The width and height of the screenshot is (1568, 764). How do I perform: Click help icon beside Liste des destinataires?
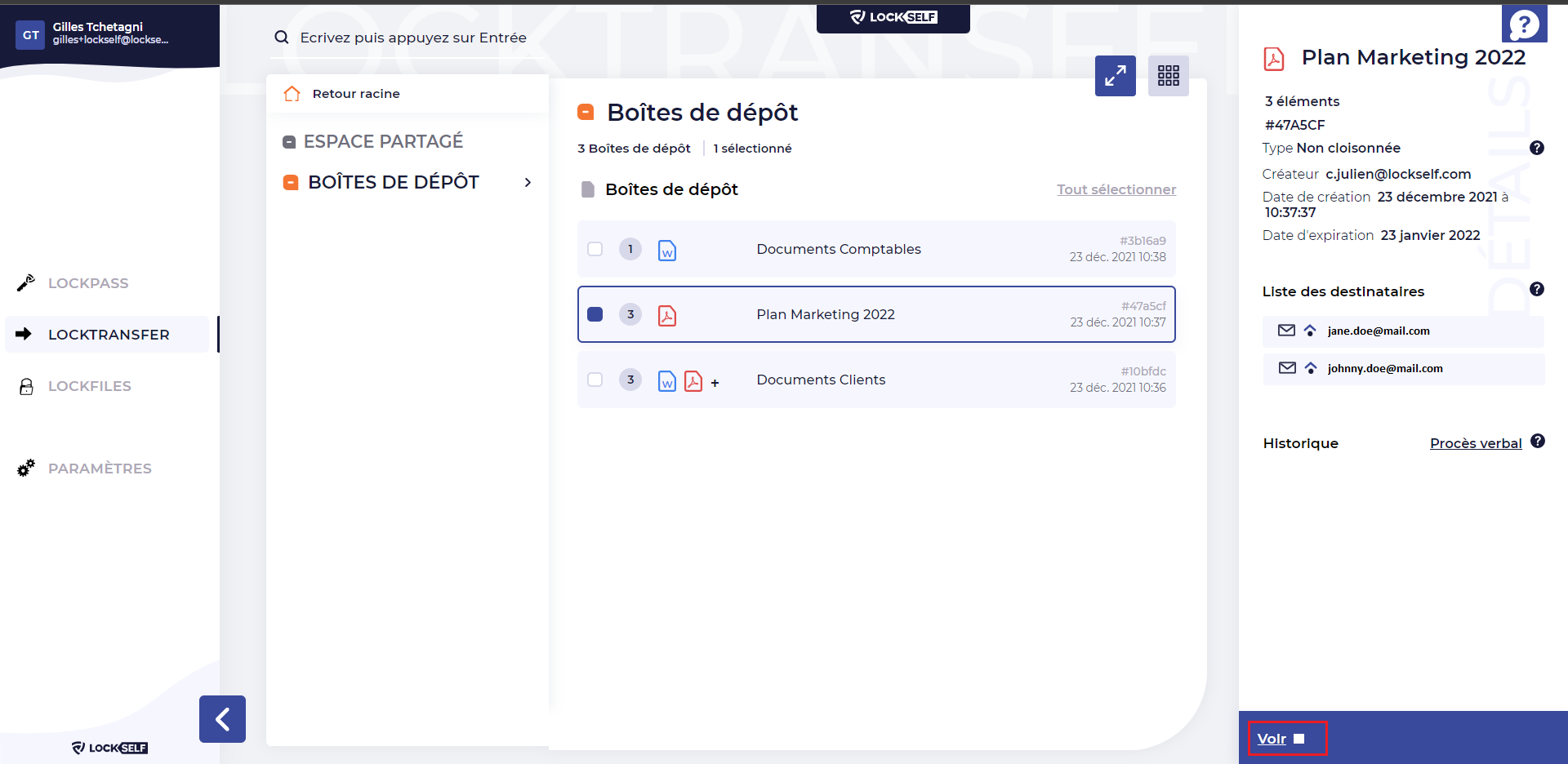tap(1536, 289)
